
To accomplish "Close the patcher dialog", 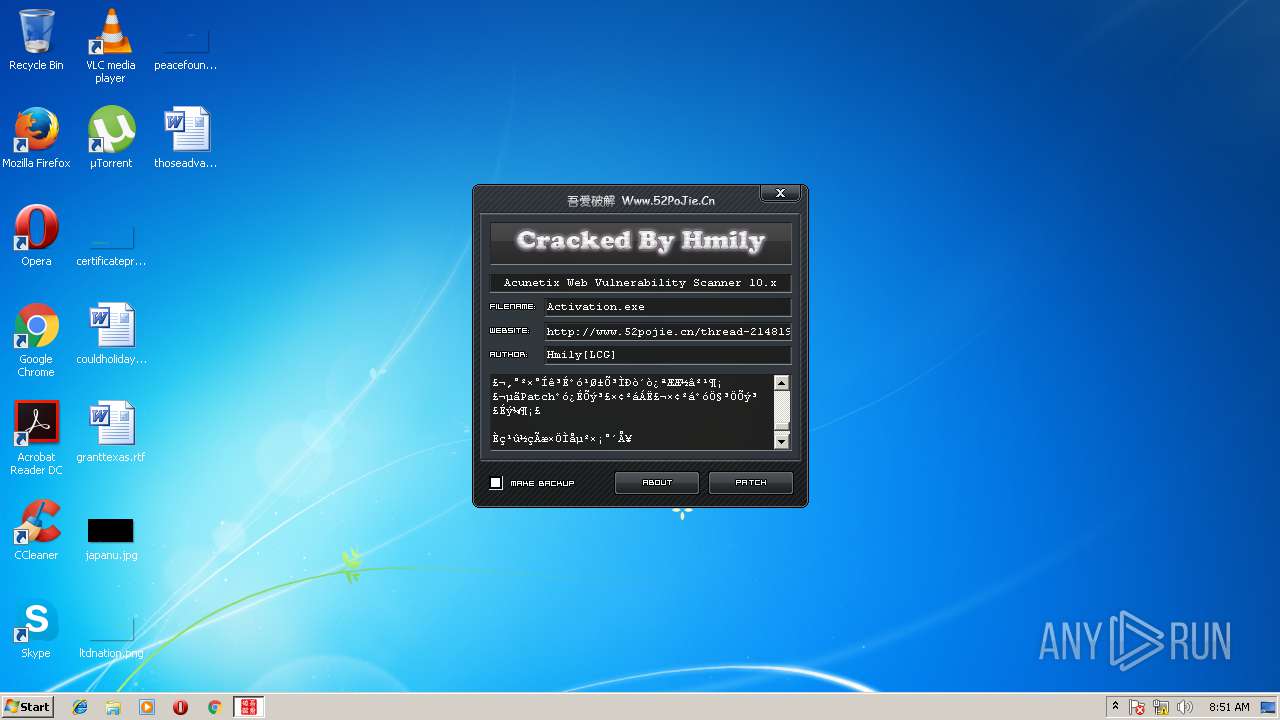I will pos(780,193).
